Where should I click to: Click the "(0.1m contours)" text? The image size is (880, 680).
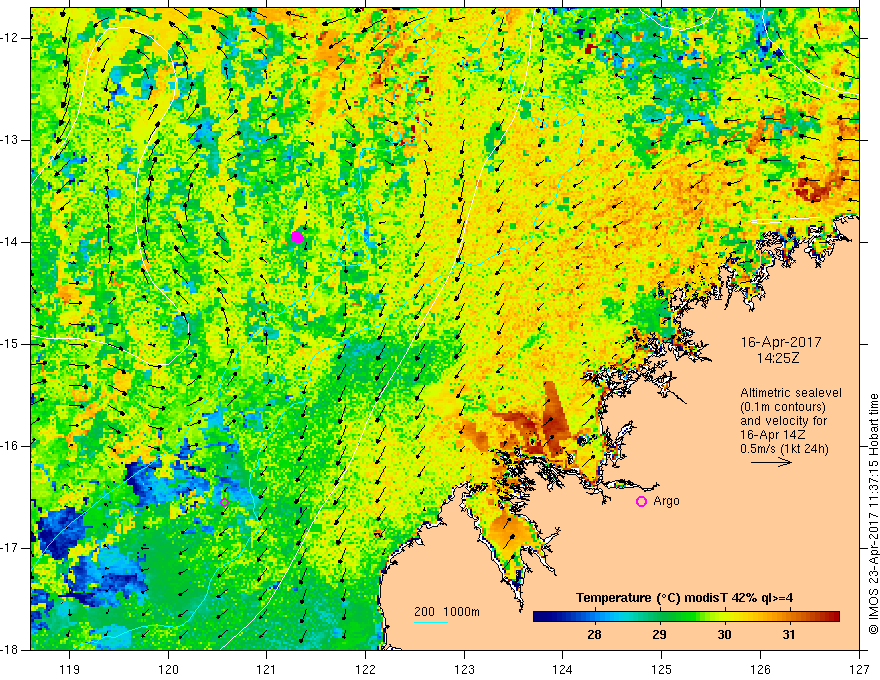point(783,407)
